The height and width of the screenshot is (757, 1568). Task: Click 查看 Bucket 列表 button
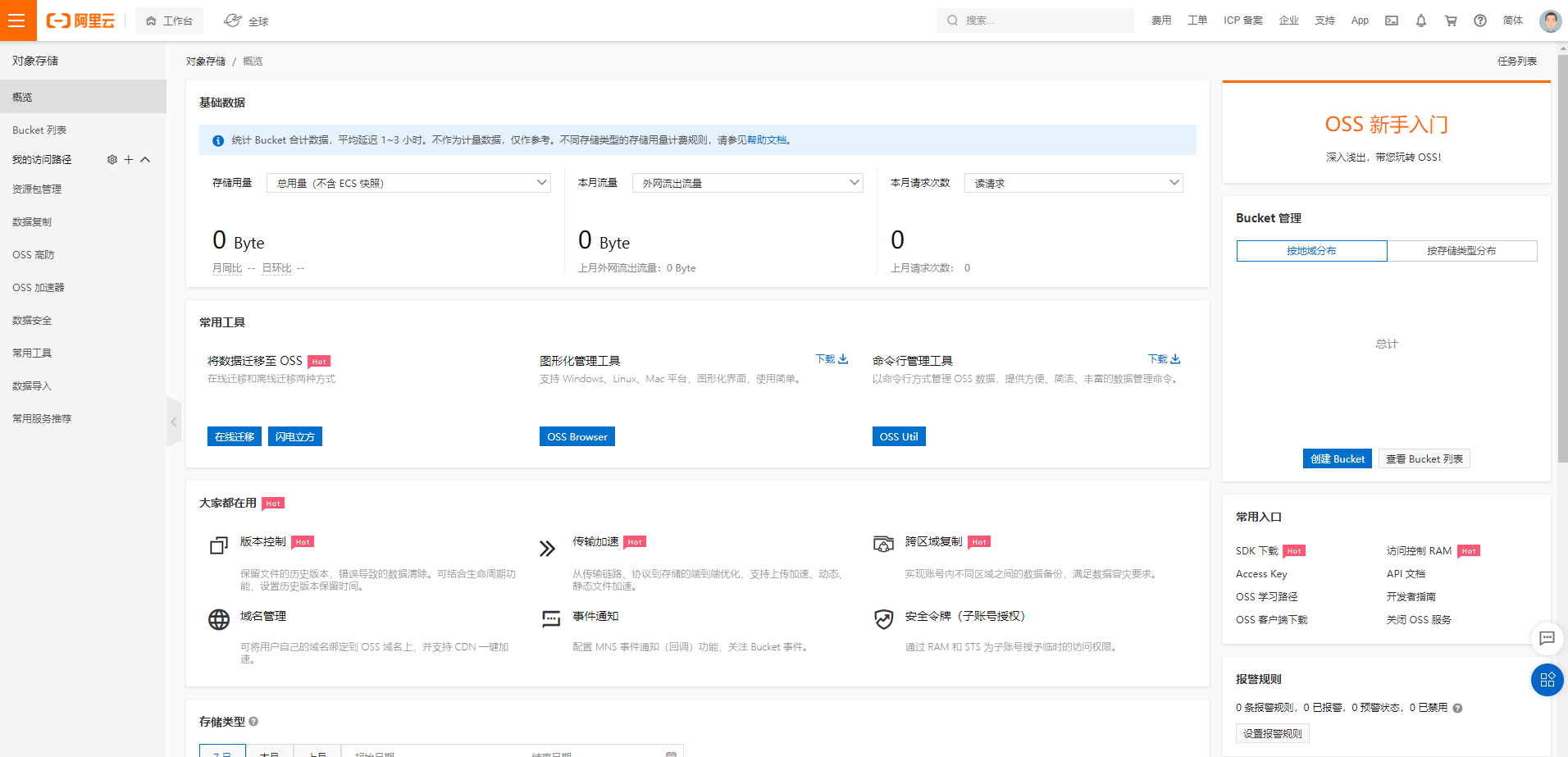tap(1424, 458)
